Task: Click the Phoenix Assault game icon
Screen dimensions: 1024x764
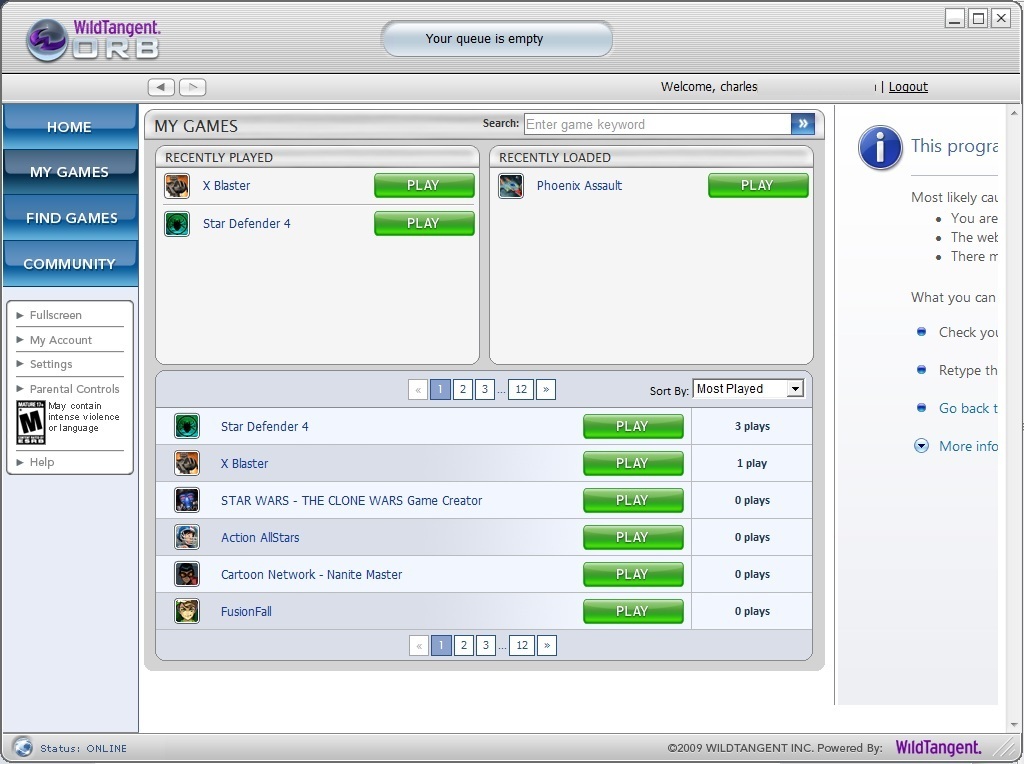Action: click(x=511, y=186)
